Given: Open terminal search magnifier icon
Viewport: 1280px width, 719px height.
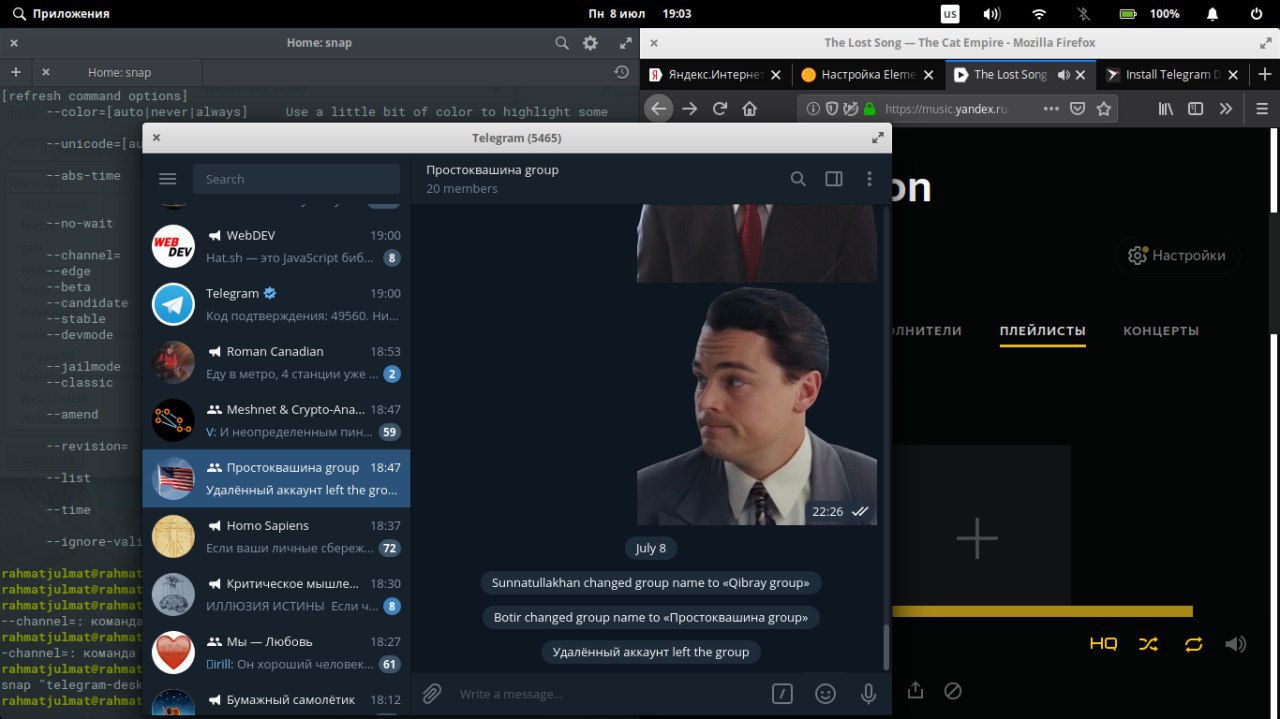Looking at the screenshot, I should click(562, 43).
